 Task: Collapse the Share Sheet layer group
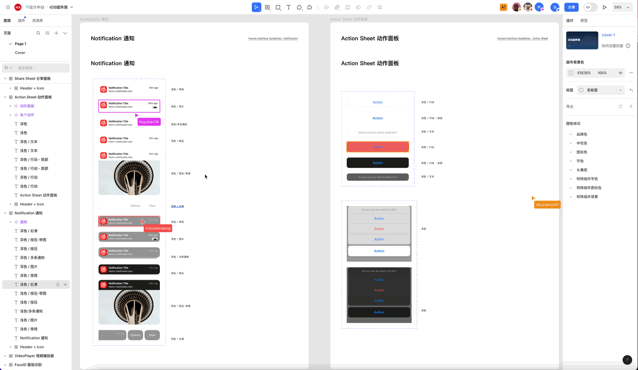(5, 79)
